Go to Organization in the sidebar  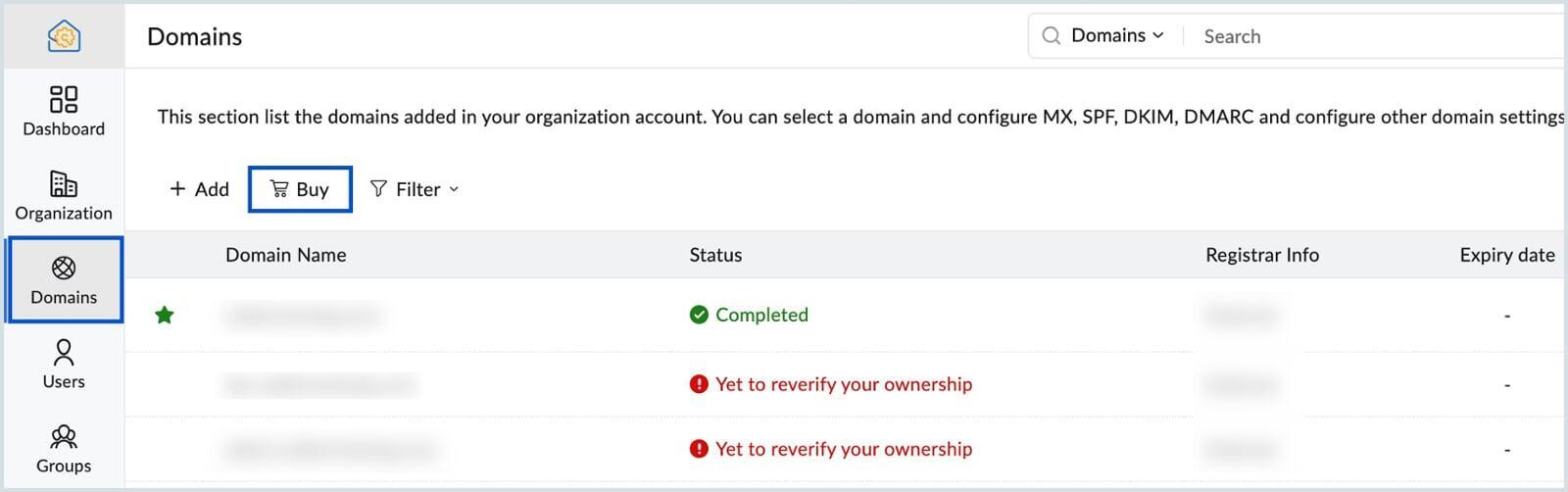click(x=64, y=196)
